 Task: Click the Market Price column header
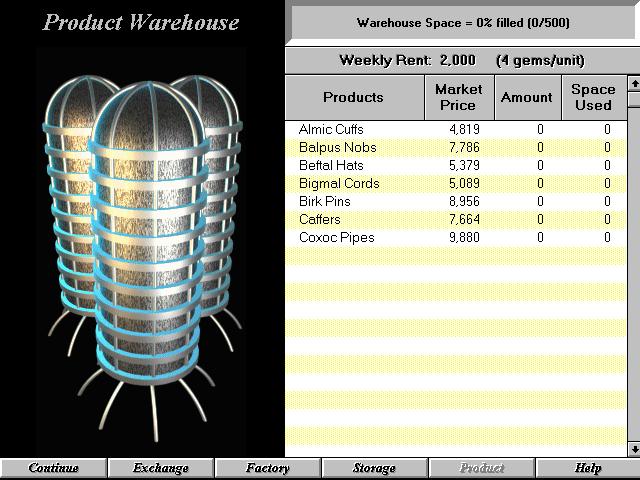tap(459, 98)
